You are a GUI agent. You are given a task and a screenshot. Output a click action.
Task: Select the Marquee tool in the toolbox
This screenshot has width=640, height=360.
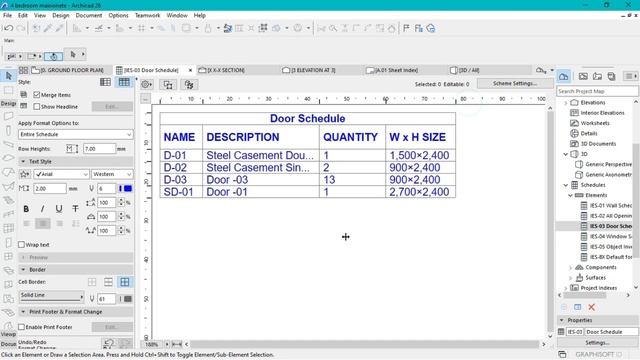8,91
